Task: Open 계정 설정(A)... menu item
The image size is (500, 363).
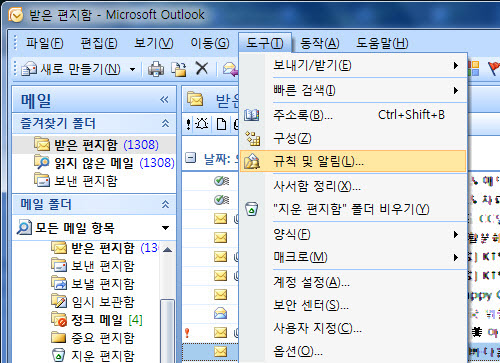Action: [353, 282]
